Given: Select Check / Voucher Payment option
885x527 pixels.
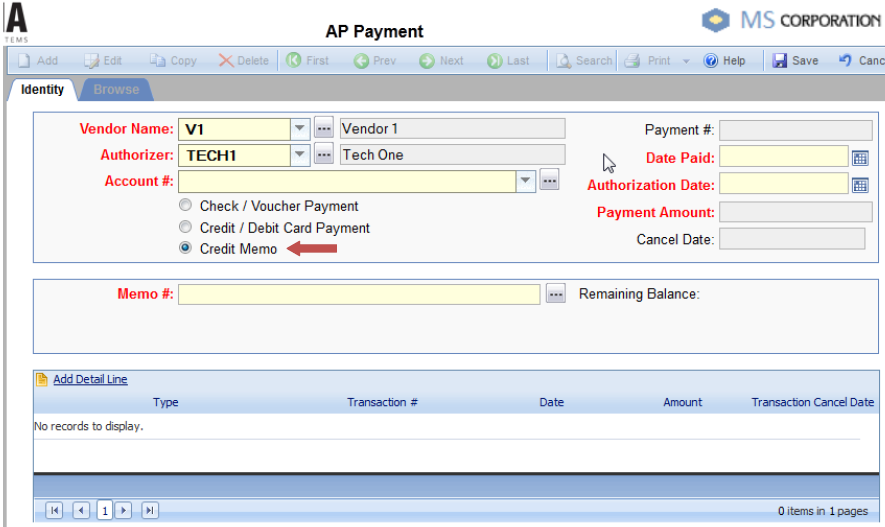Looking at the screenshot, I should pyautogui.click(x=185, y=206).
